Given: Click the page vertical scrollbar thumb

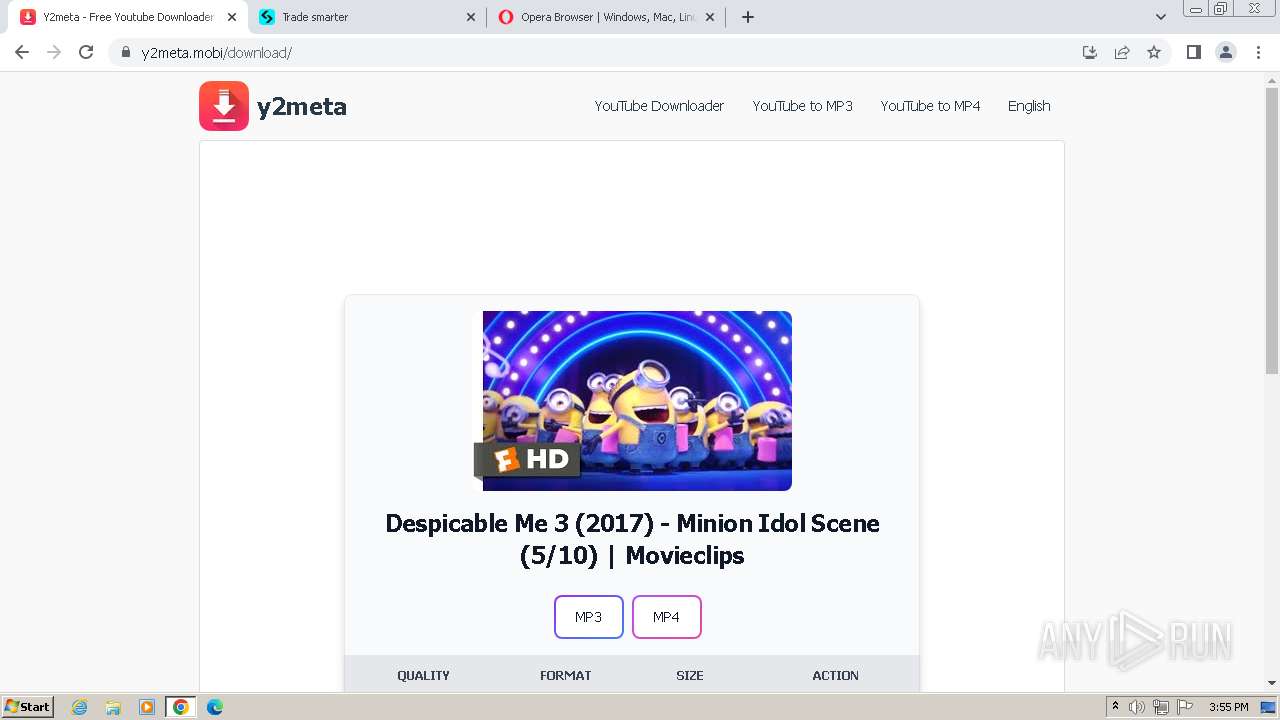Looking at the screenshot, I should (x=1272, y=230).
